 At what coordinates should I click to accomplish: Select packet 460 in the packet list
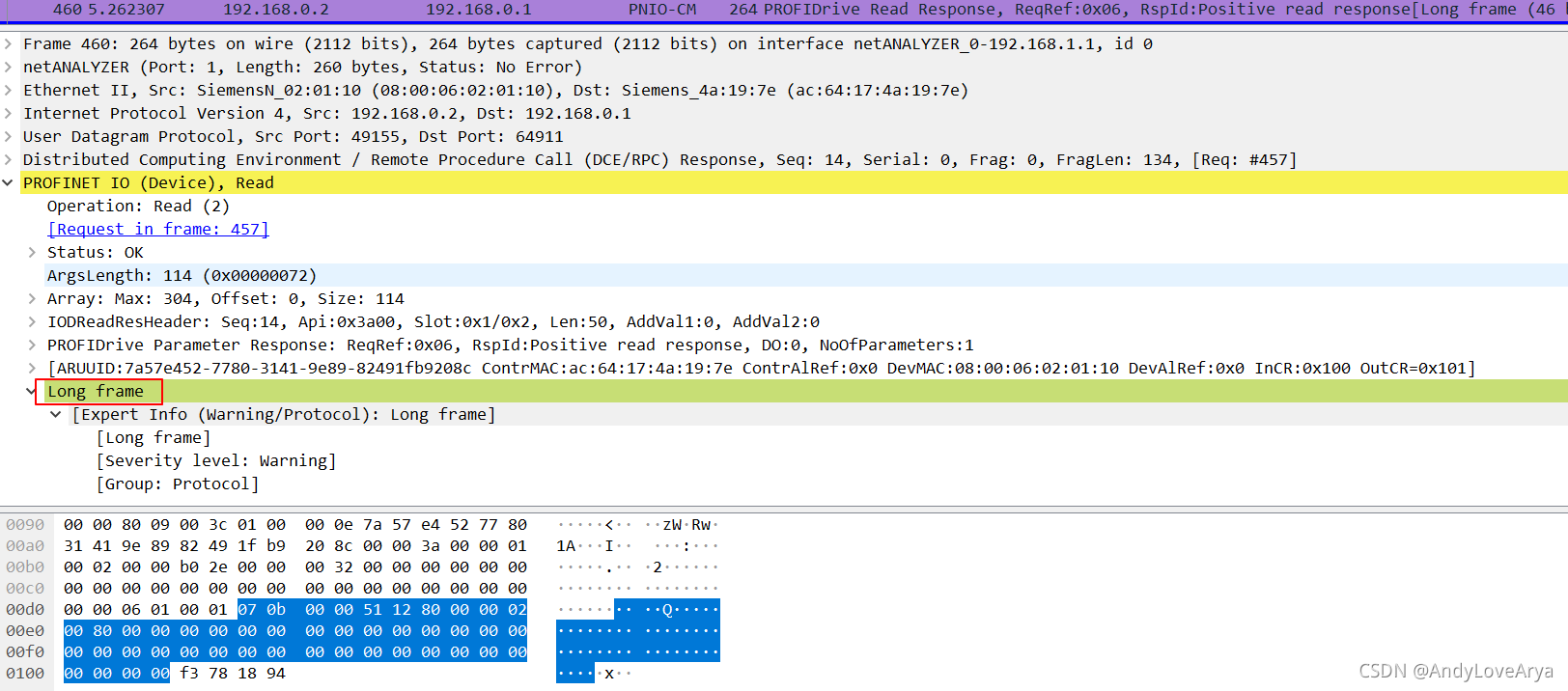(784, 10)
